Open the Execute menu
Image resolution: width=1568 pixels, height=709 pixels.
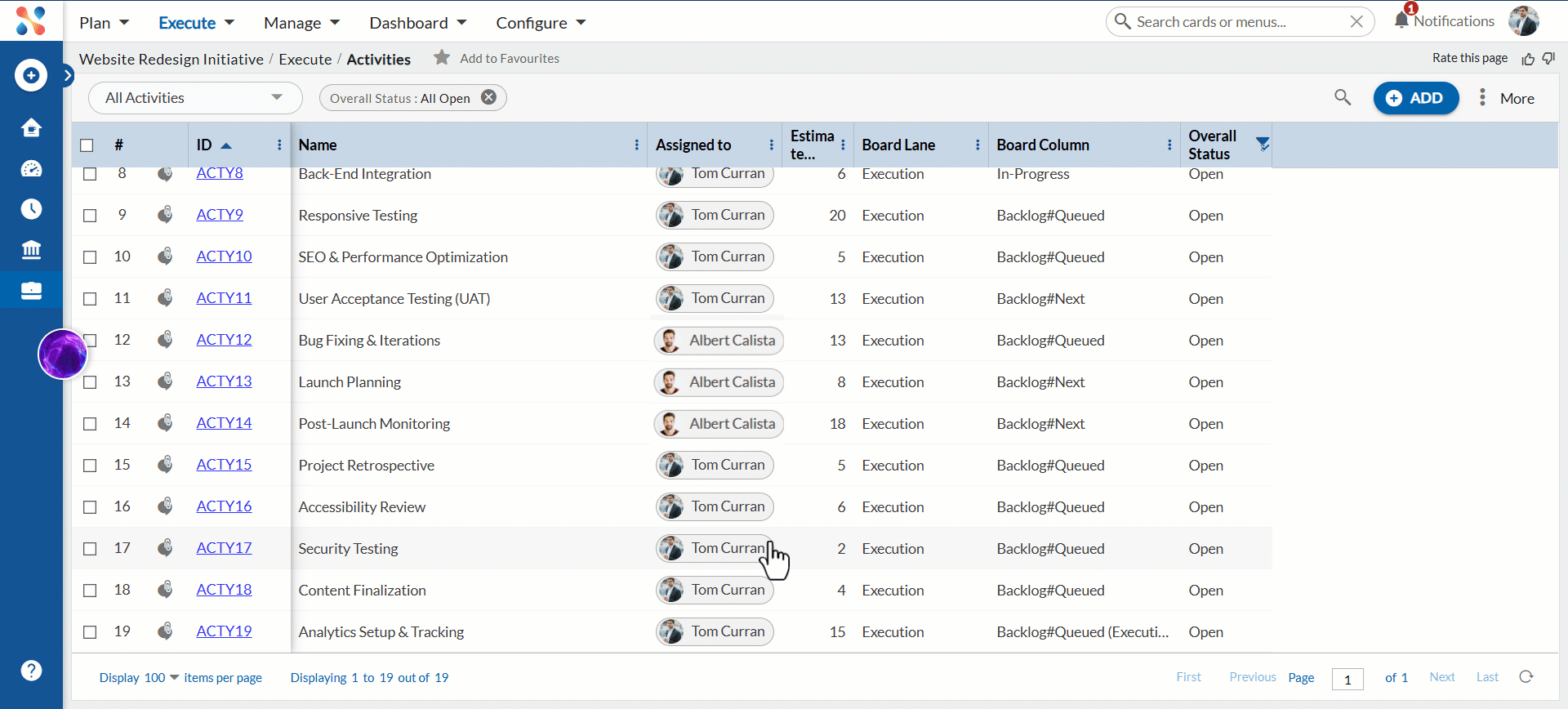[x=196, y=23]
